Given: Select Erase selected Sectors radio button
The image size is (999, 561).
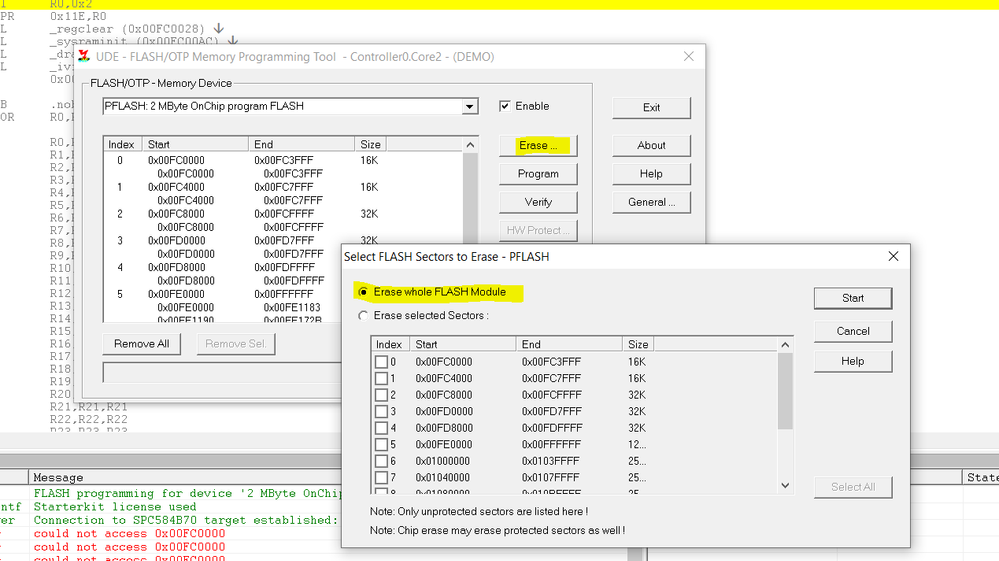Looking at the screenshot, I should click(363, 316).
